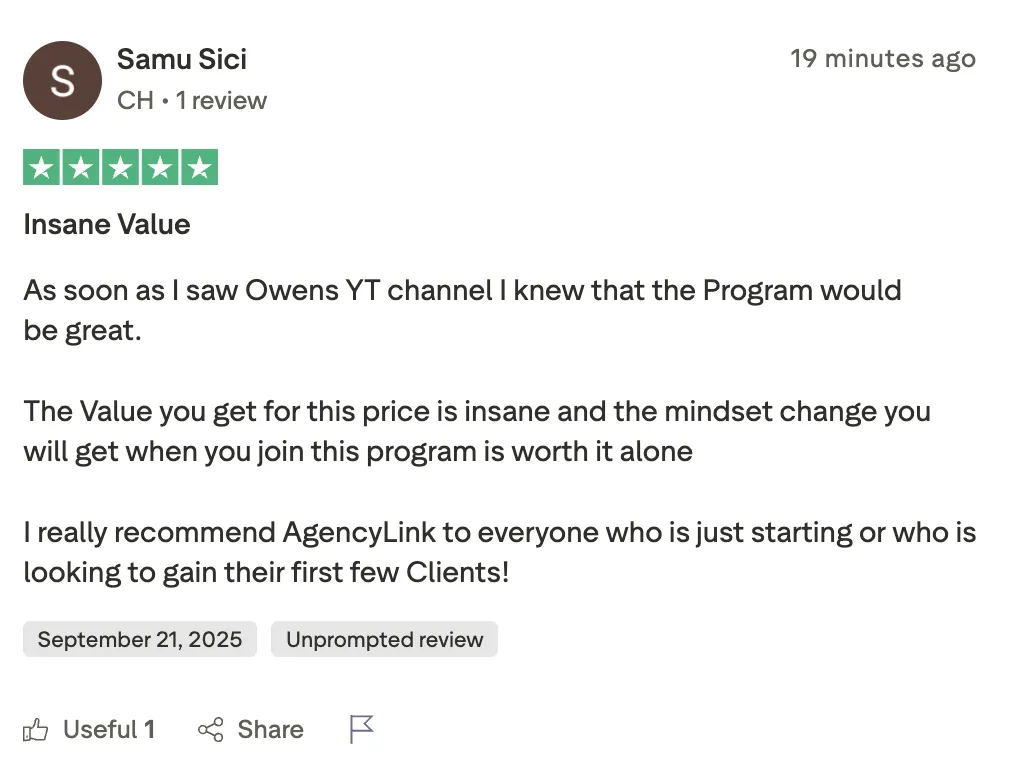Click the "Insane Value" review title

(x=107, y=224)
